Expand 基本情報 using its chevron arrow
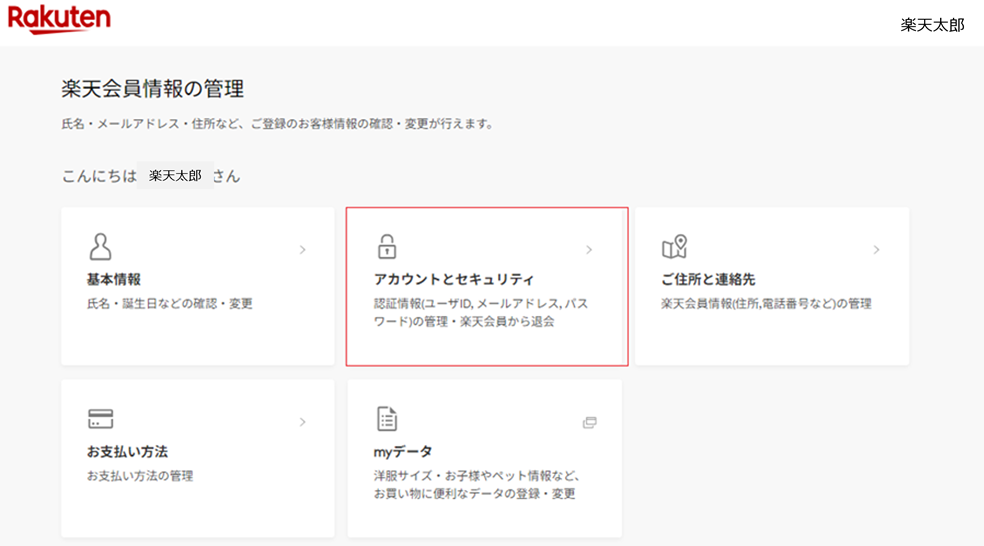 [302, 250]
